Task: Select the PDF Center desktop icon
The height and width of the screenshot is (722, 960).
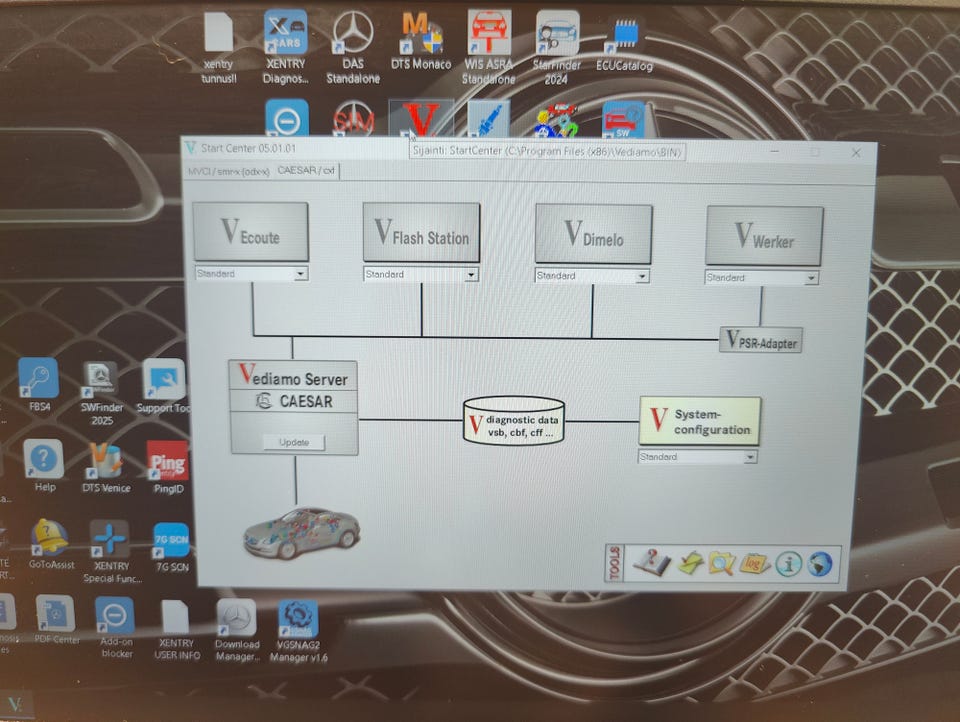Action: pyautogui.click(x=56, y=619)
